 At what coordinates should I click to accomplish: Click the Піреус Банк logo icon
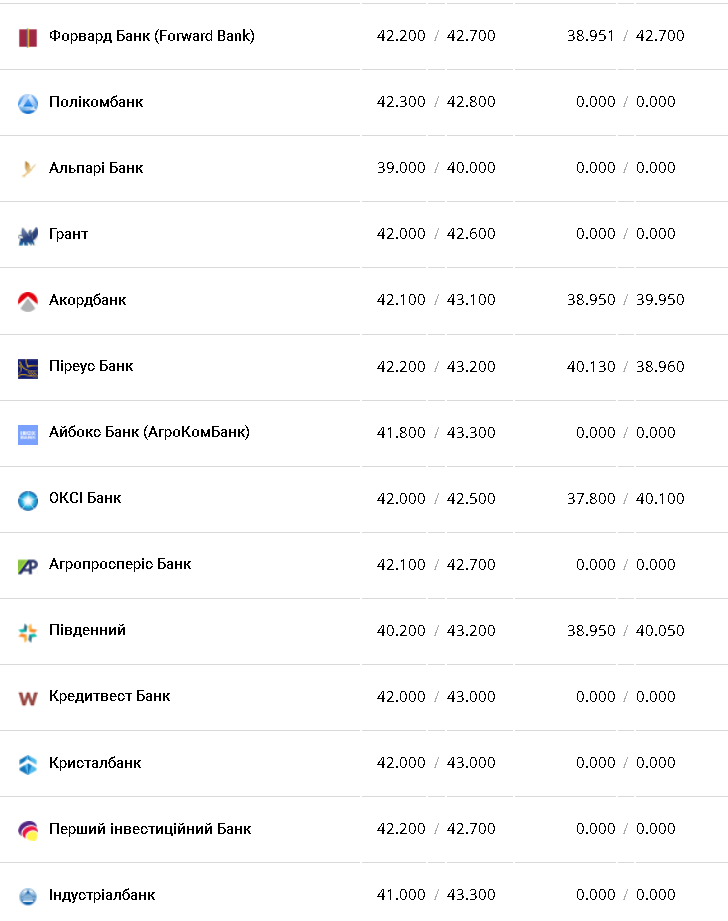[x=28, y=367]
